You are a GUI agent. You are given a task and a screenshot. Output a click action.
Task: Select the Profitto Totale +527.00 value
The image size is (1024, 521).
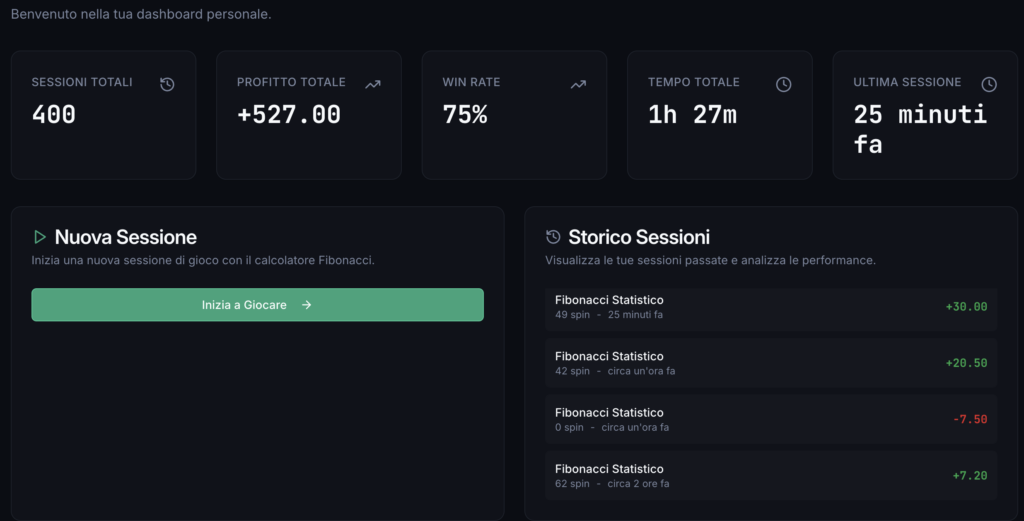(x=289, y=115)
